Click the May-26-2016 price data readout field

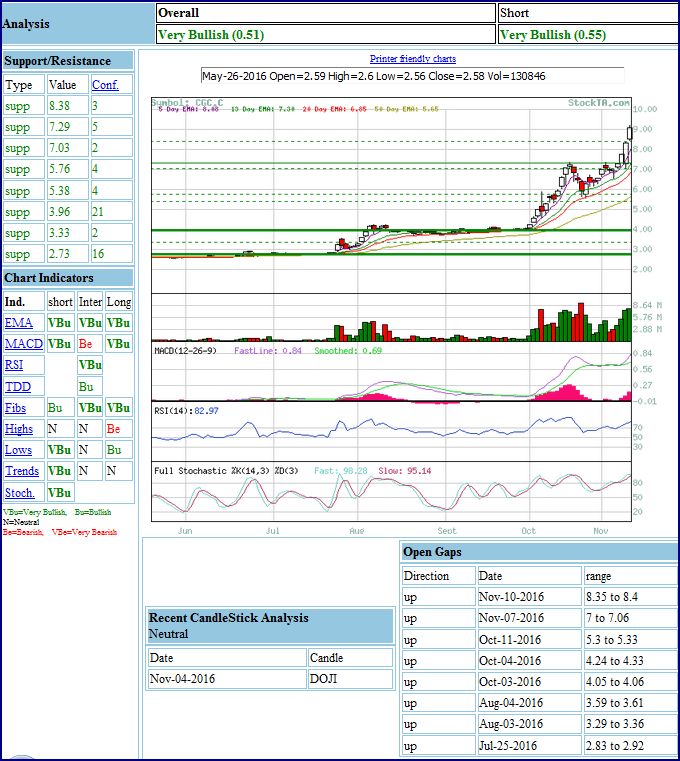(412, 76)
